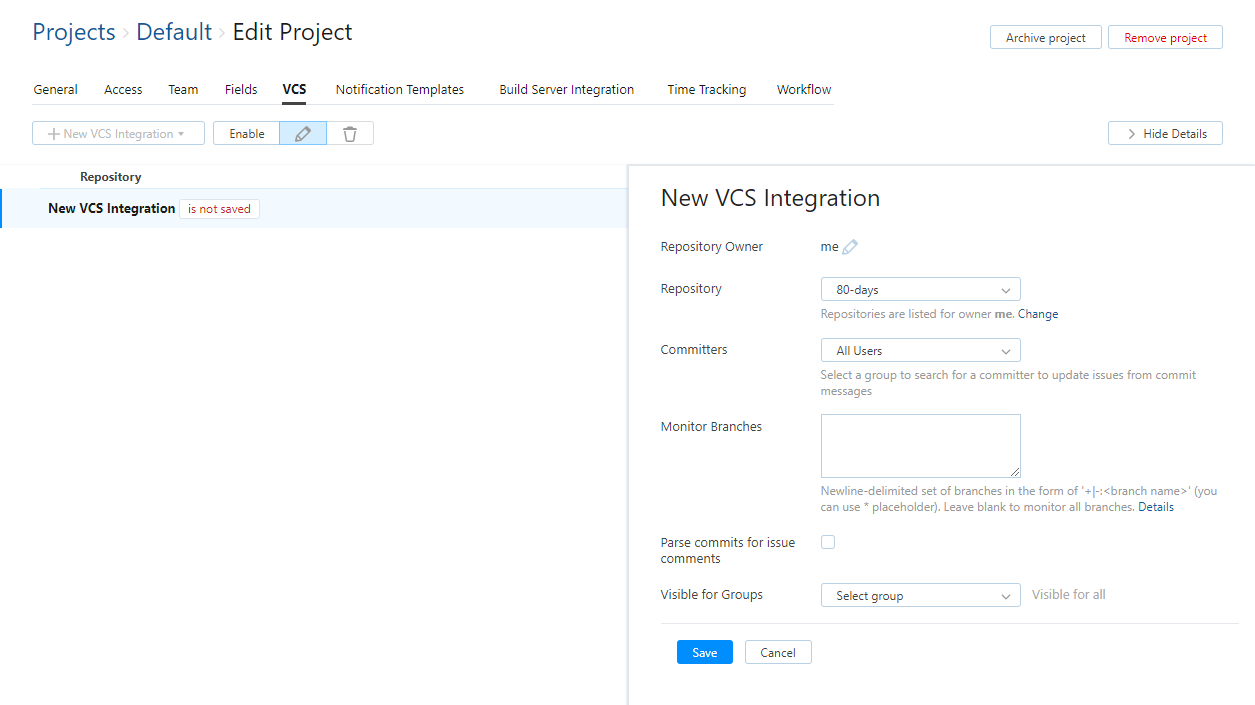This screenshot has width=1255, height=705.
Task: Open the Repository dropdown showing 80-days
Action: 920,290
